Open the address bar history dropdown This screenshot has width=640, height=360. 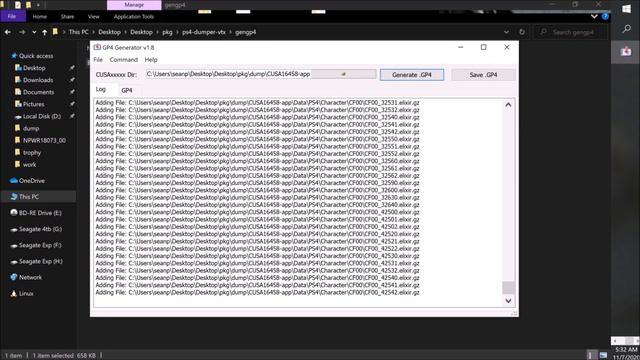click(x=506, y=32)
